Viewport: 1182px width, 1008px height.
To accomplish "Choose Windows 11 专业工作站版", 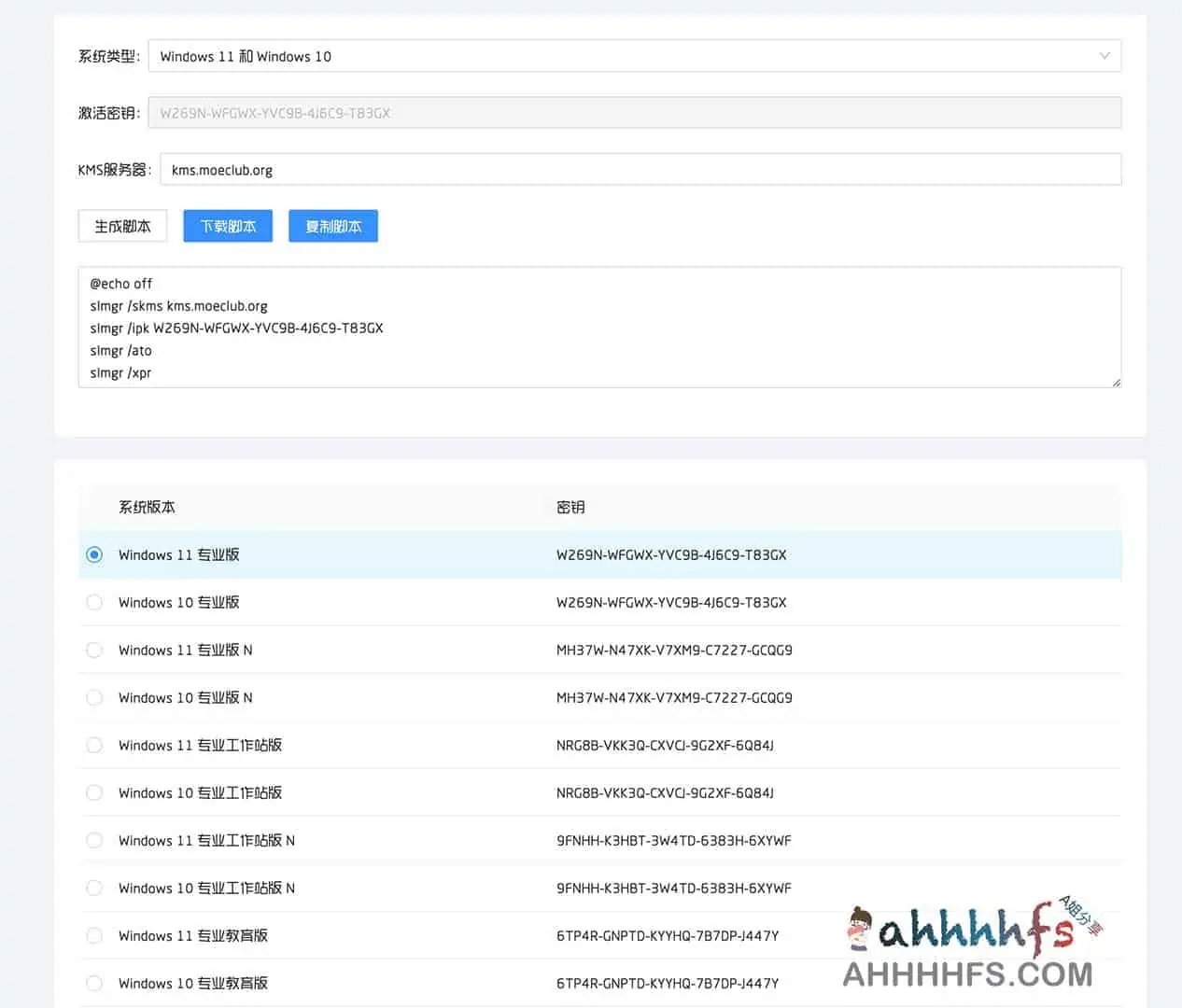I will [93, 745].
